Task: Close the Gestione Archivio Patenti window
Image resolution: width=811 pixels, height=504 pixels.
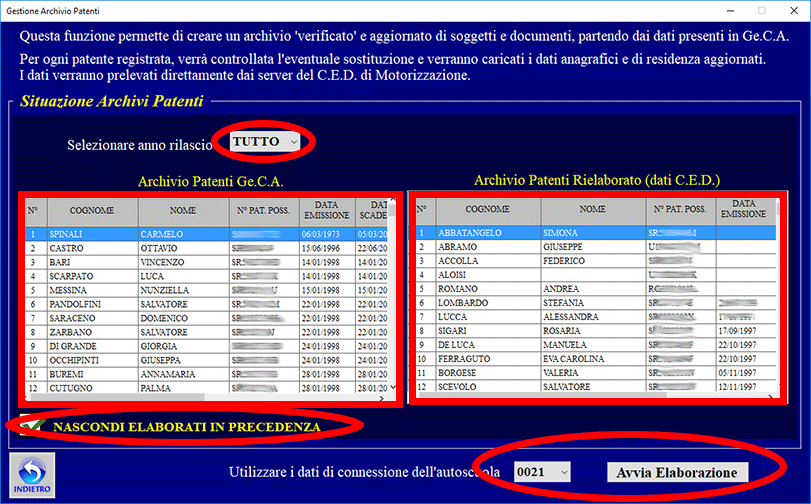Action: (794, 10)
